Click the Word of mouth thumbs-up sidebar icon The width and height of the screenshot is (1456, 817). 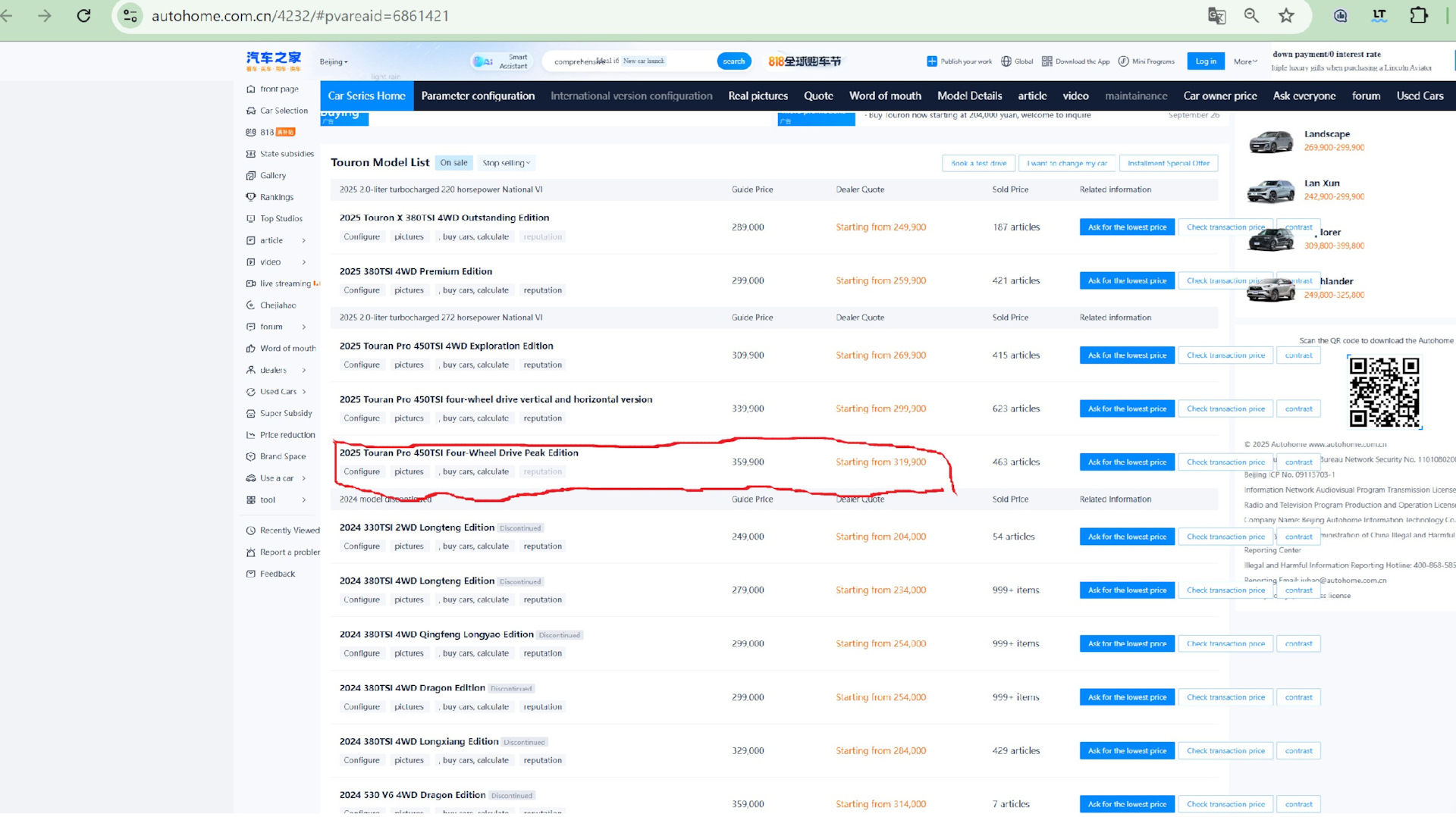pos(251,349)
